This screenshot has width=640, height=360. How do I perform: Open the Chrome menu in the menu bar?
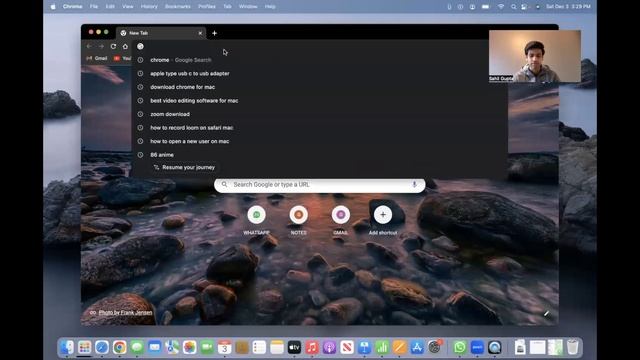point(73,7)
